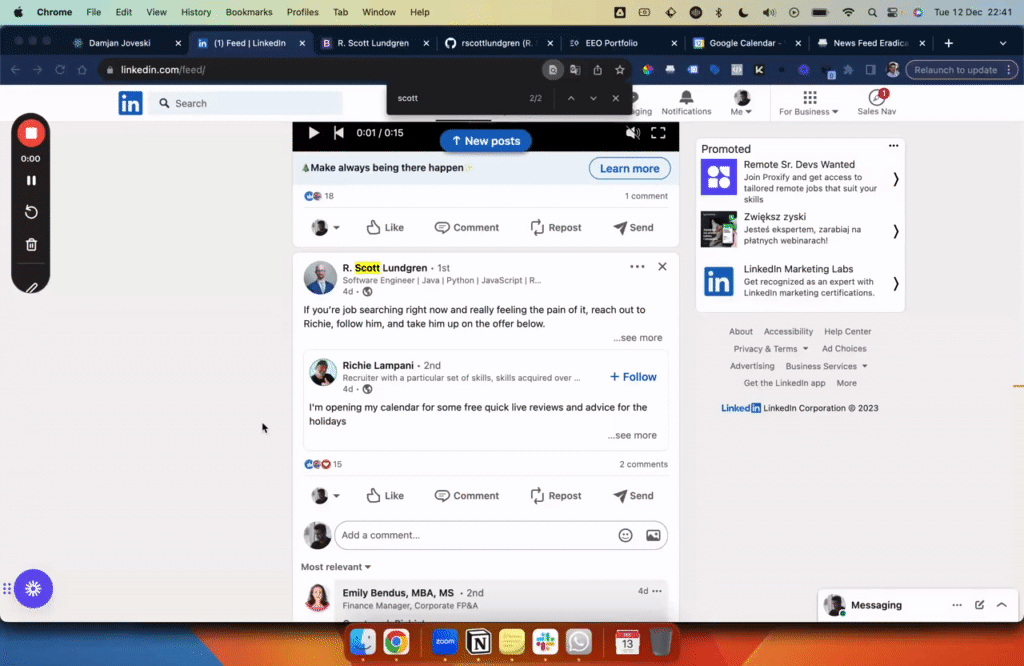Dismiss R. Scott Lundgren's post
1024x666 pixels.
point(662,266)
